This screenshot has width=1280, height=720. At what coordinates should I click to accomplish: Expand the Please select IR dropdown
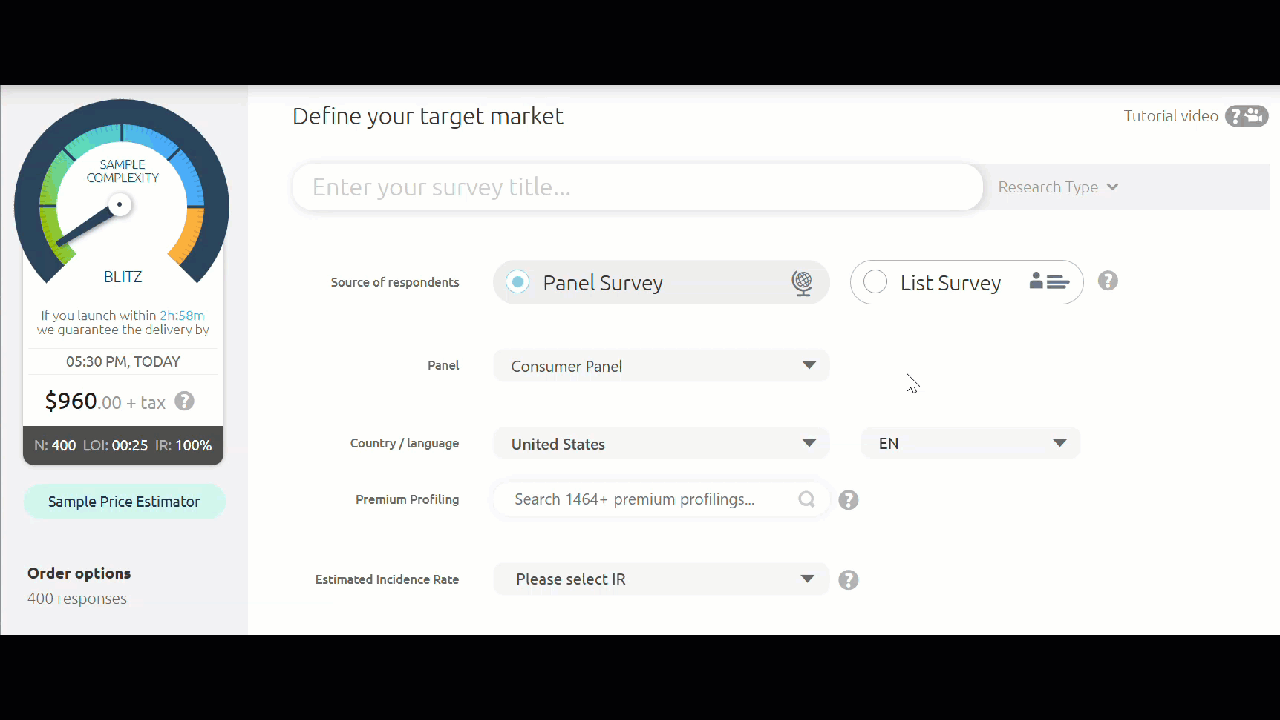[x=662, y=579]
